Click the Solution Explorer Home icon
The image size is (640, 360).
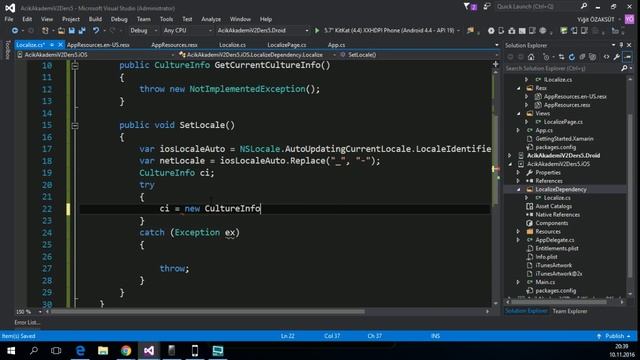point(531,57)
